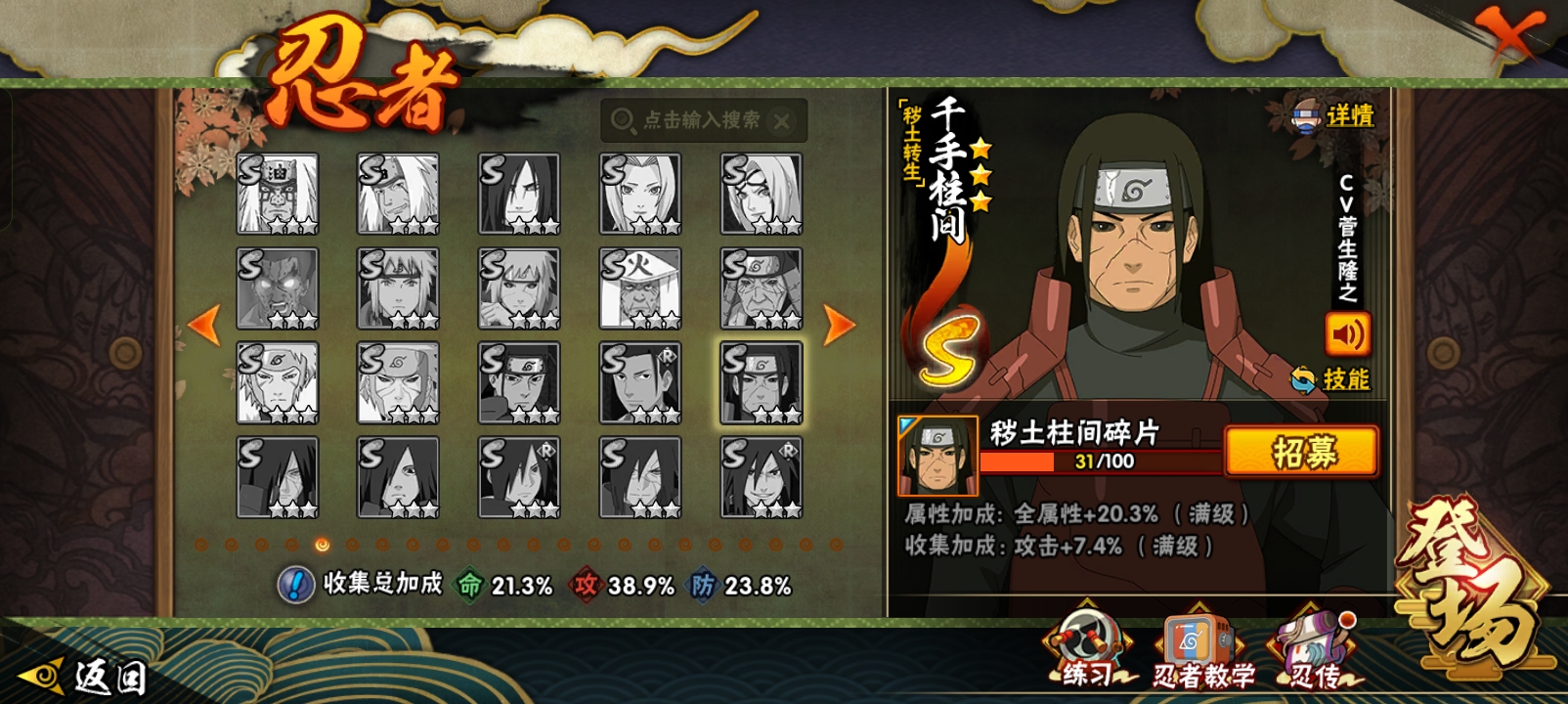Play the character voice speaker icon
The width and height of the screenshot is (1568, 704).
click(x=1347, y=335)
